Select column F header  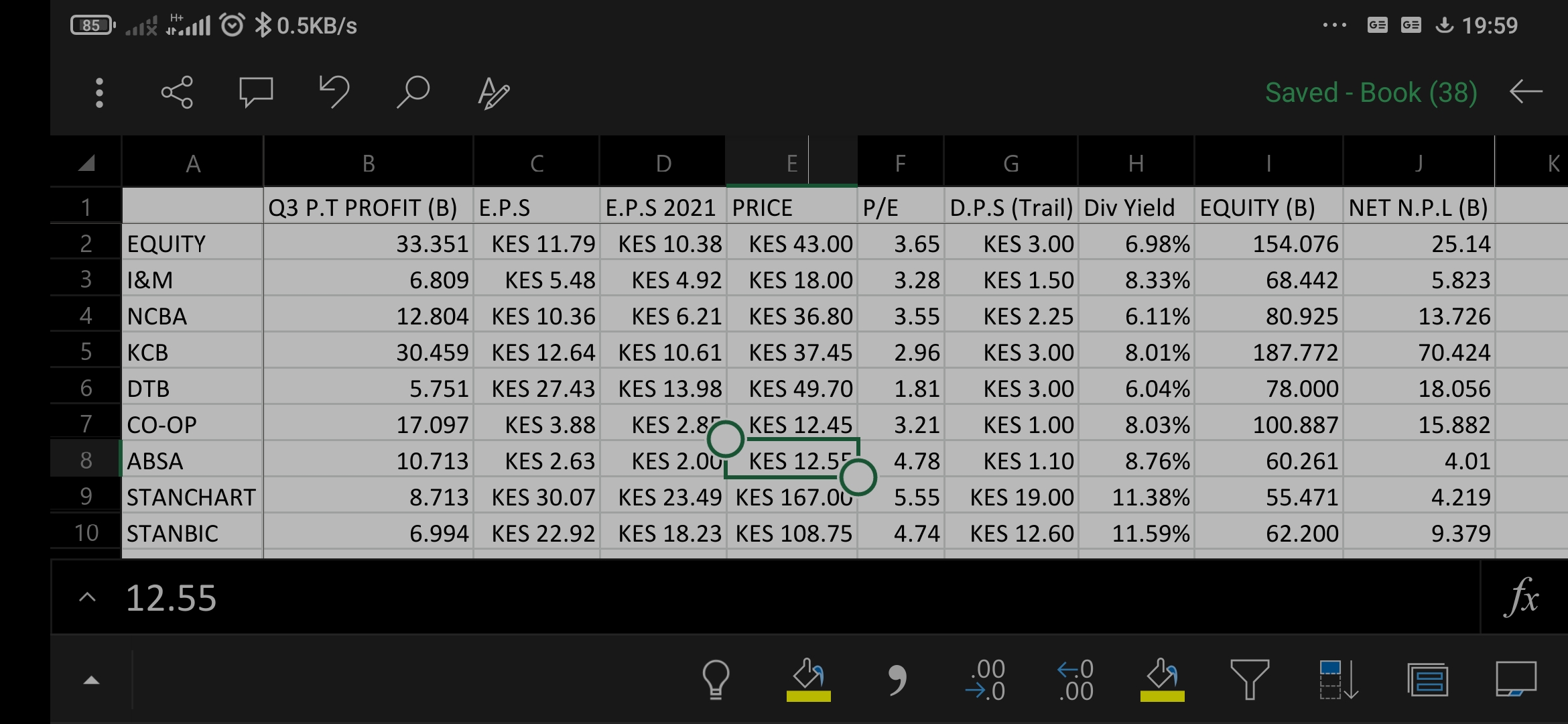(900, 163)
